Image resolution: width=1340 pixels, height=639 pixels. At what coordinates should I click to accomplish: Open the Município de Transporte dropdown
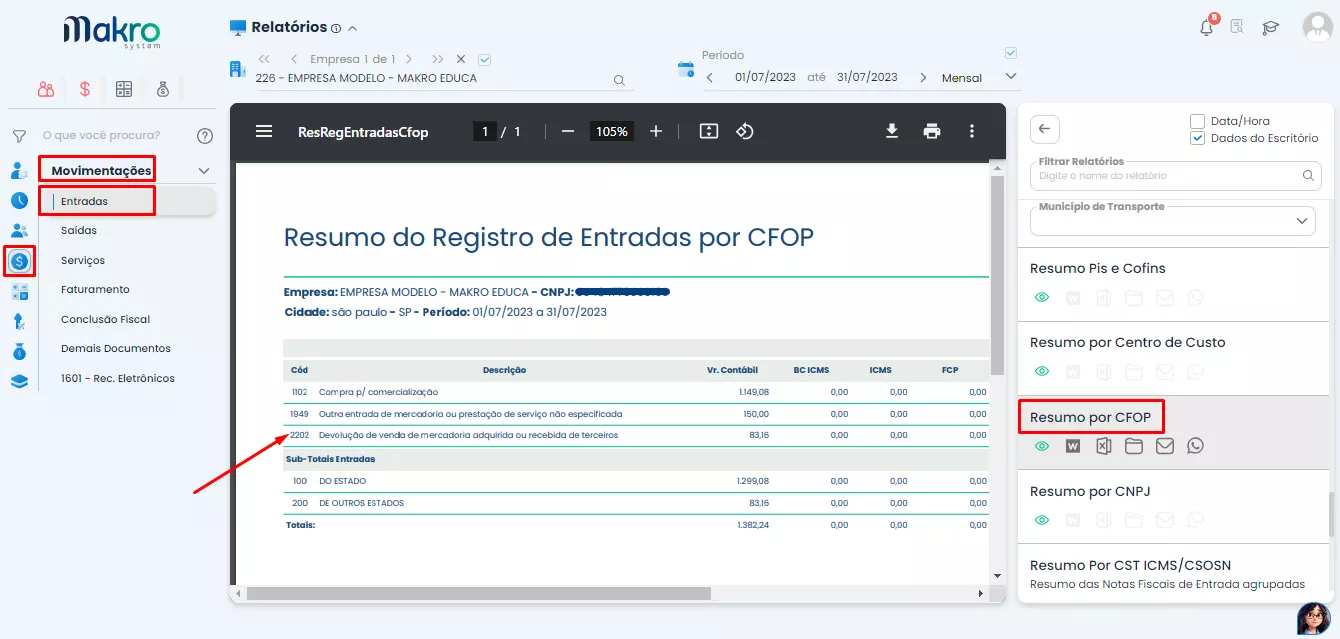[1302, 220]
